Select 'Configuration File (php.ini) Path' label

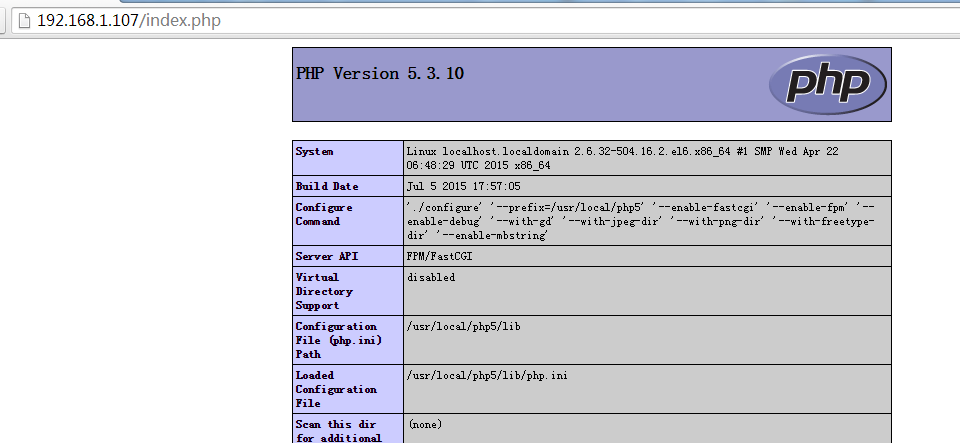(x=339, y=340)
